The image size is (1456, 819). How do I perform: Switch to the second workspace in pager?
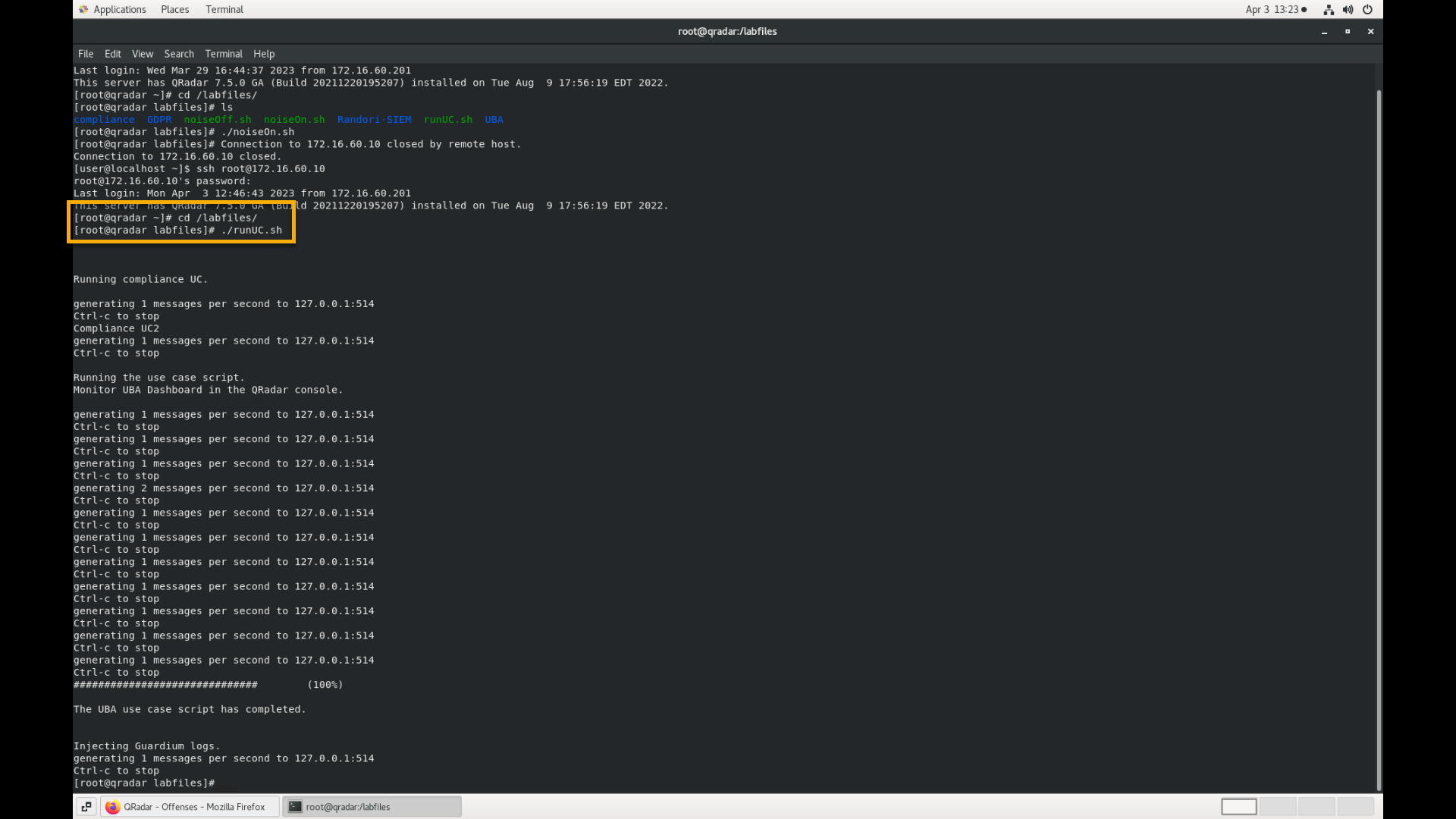1278,806
